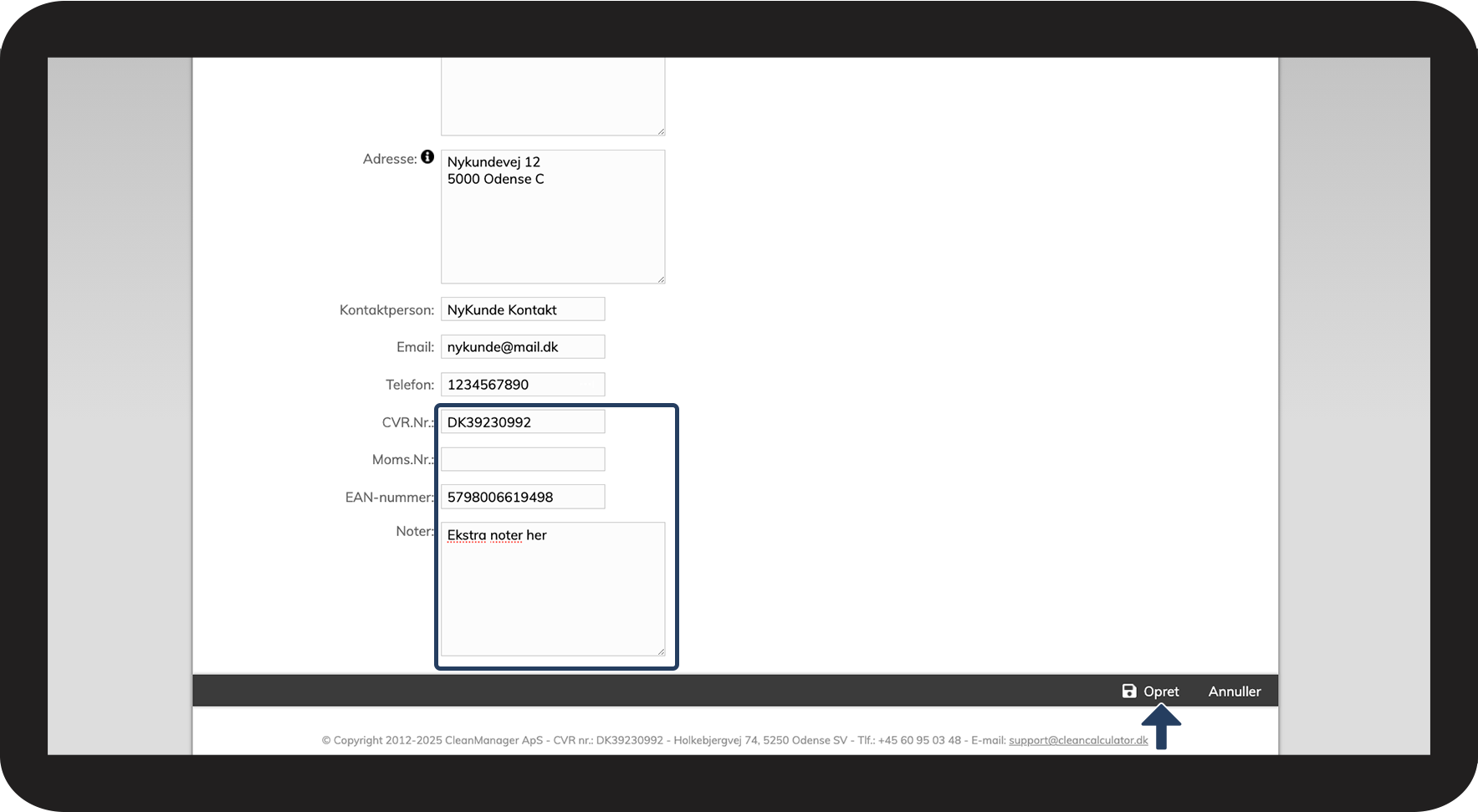This screenshot has width=1478, height=812.
Task: Click the partially visible top text area
Action: (x=553, y=96)
